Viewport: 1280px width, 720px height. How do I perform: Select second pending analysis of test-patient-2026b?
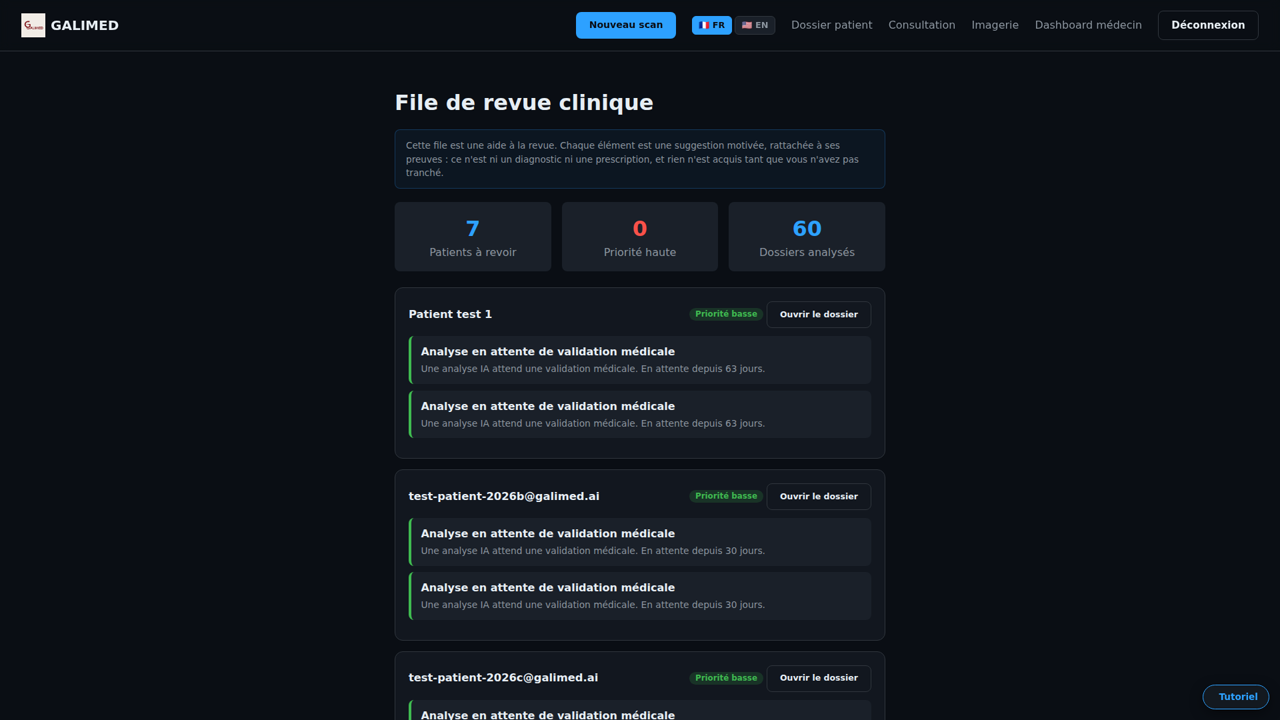[x=640, y=596]
